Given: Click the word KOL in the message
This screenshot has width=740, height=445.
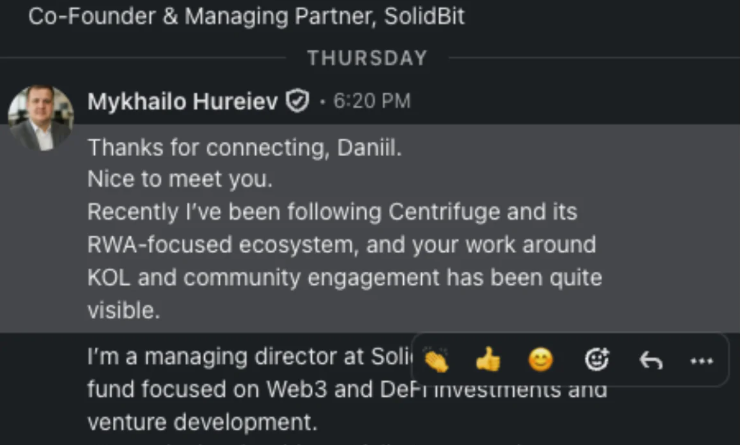Looking at the screenshot, I should [x=109, y=277].
